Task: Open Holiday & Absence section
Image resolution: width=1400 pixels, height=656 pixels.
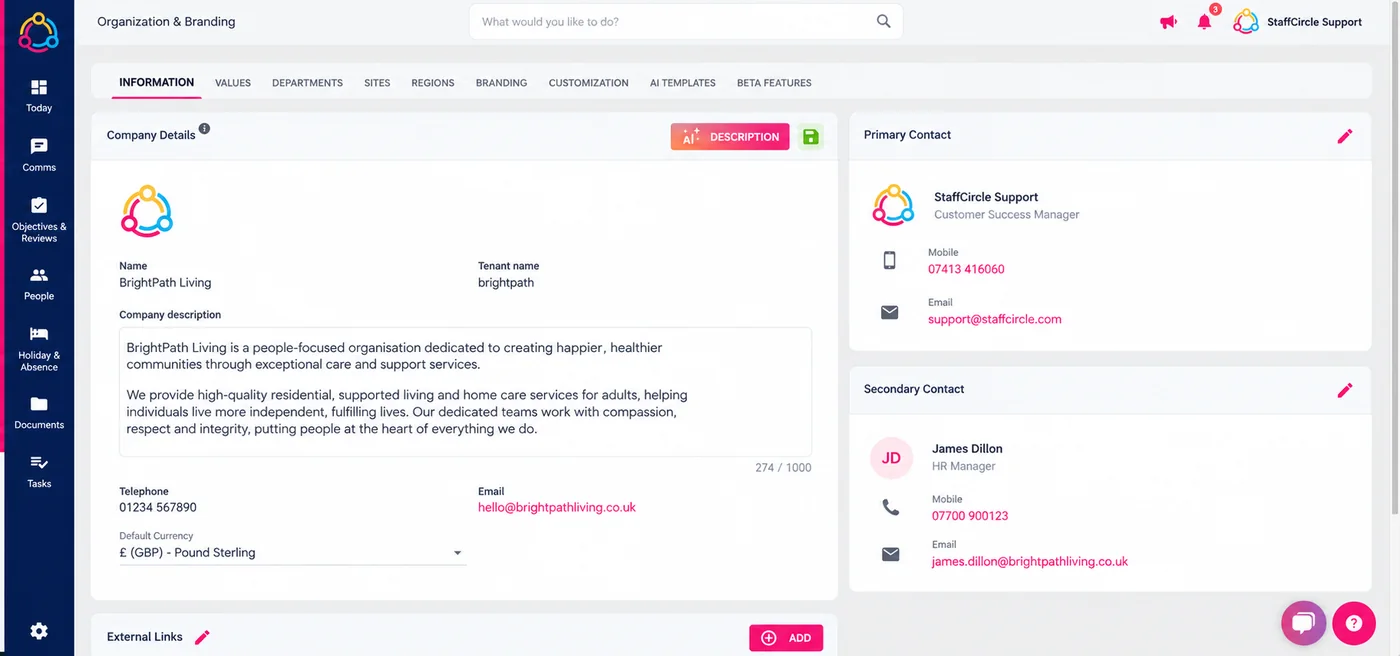Action: coord(39,349)
